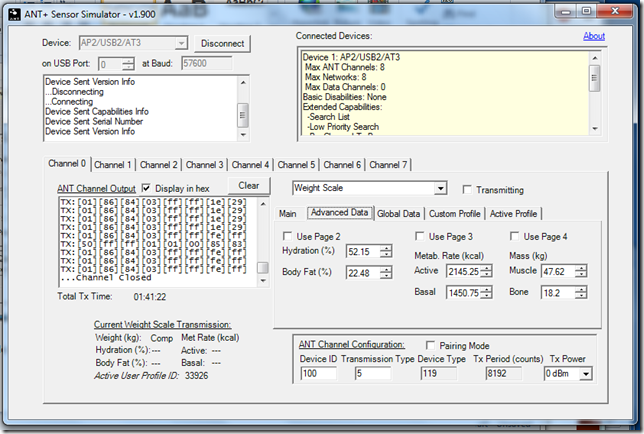Click the Device ID input field
This screenshot has height=434, width=644.
pyautogui.click(x=316, y=373)
